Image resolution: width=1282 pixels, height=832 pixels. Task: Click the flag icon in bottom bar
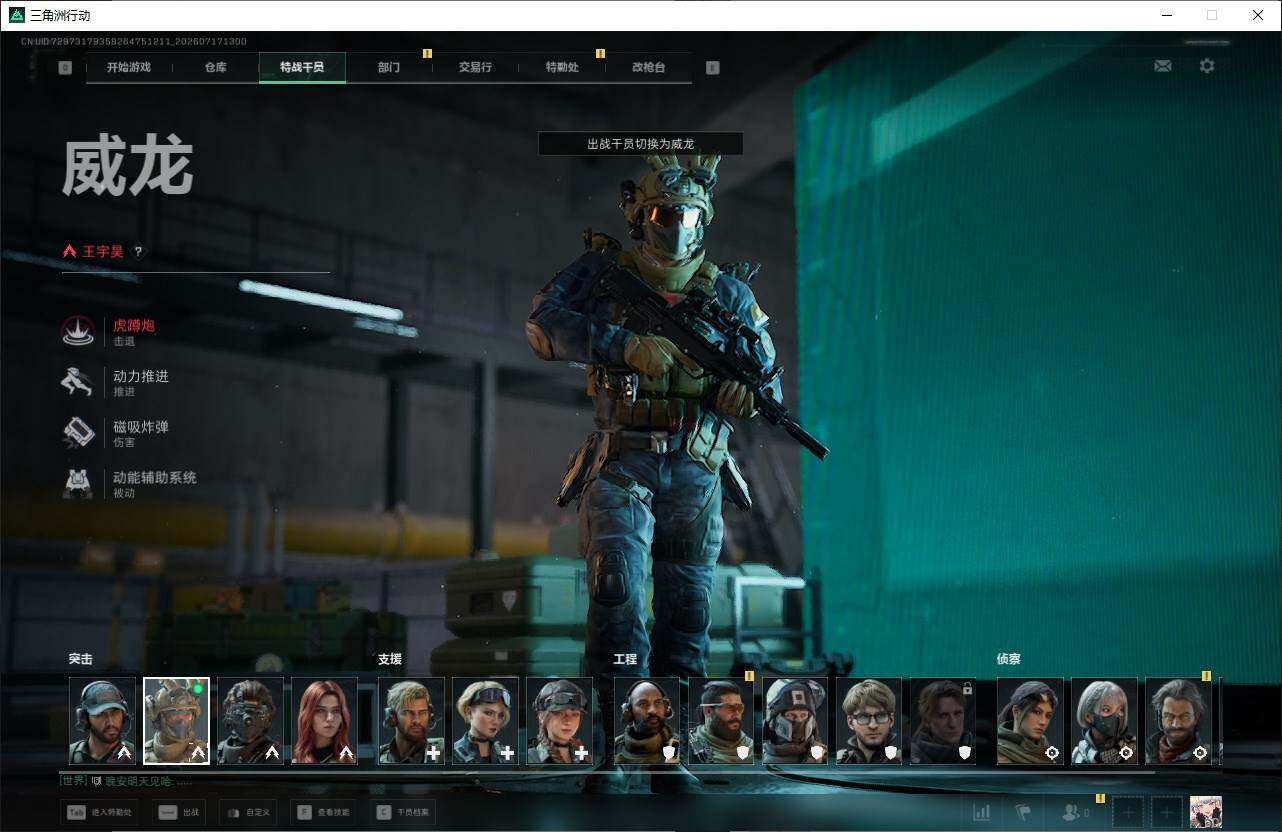(x=1023, y=813)
